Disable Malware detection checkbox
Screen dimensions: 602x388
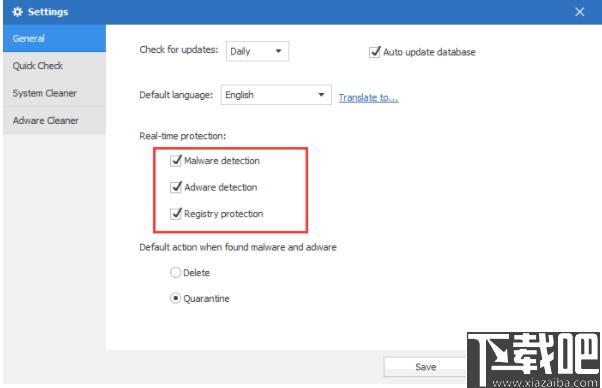pyautogui.click(x=176, y=160)
